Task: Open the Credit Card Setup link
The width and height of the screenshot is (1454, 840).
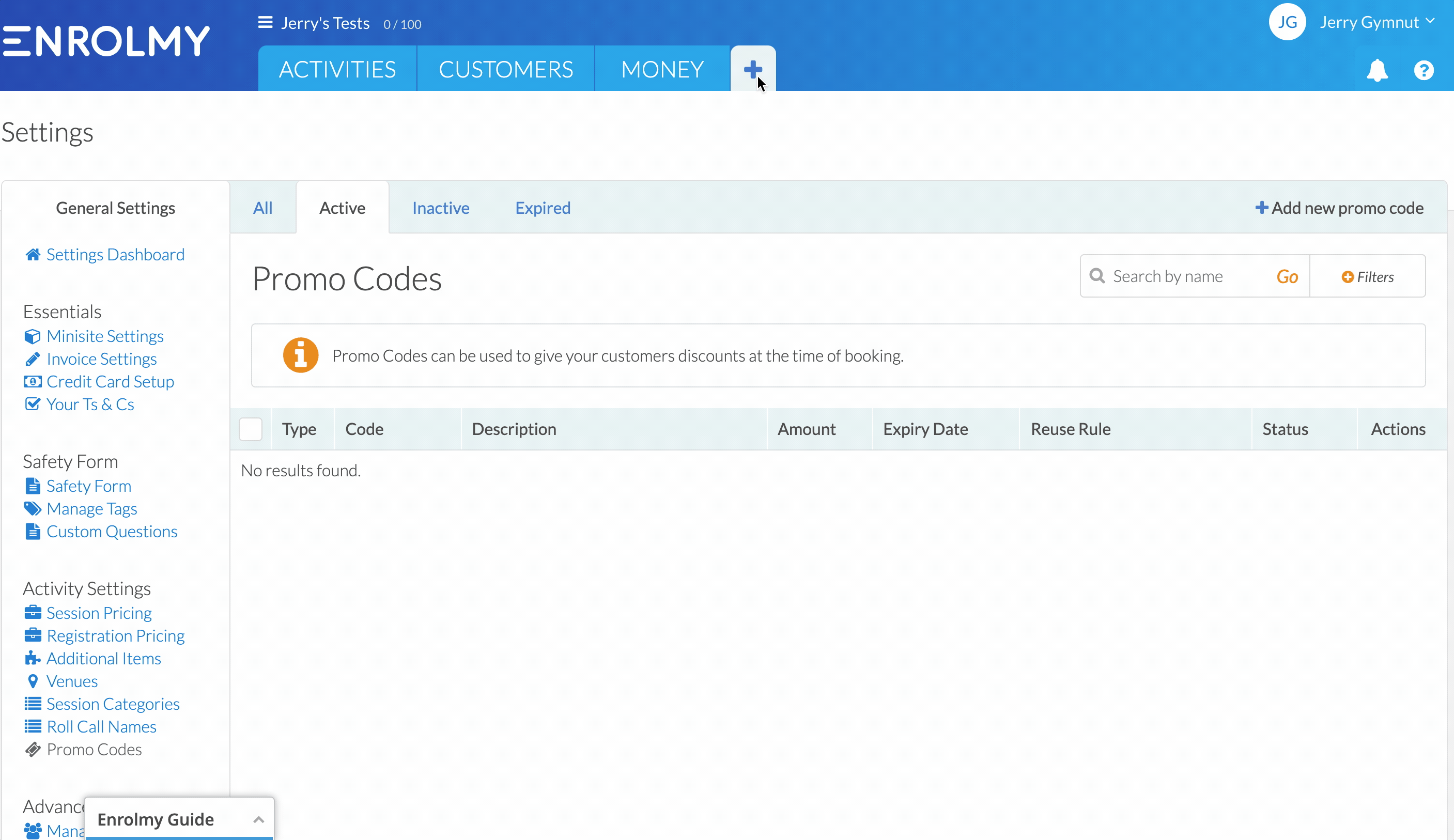Action: [110, 381]
